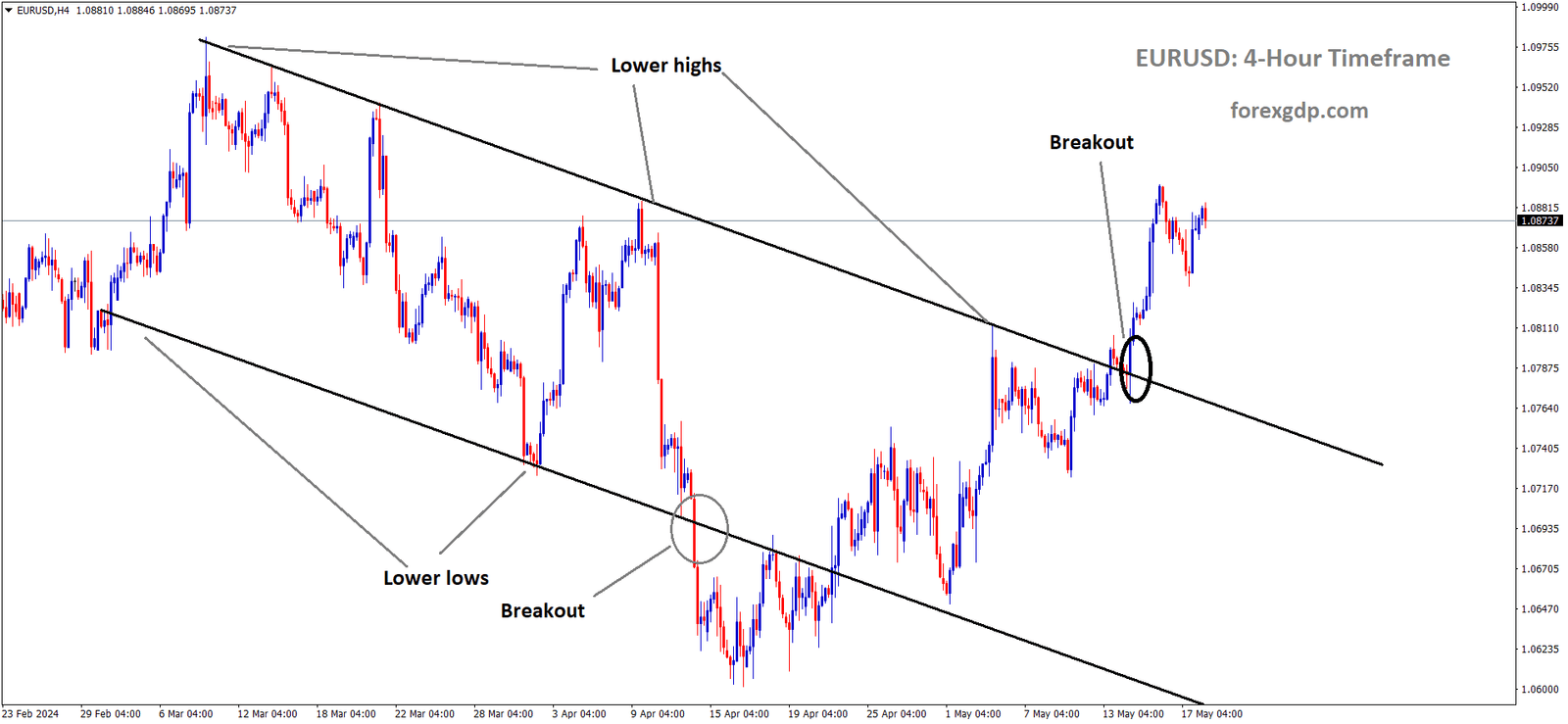Click the 1.09285 price axis label
Screen dimensions: 1568x724
tap(1540, 127)
